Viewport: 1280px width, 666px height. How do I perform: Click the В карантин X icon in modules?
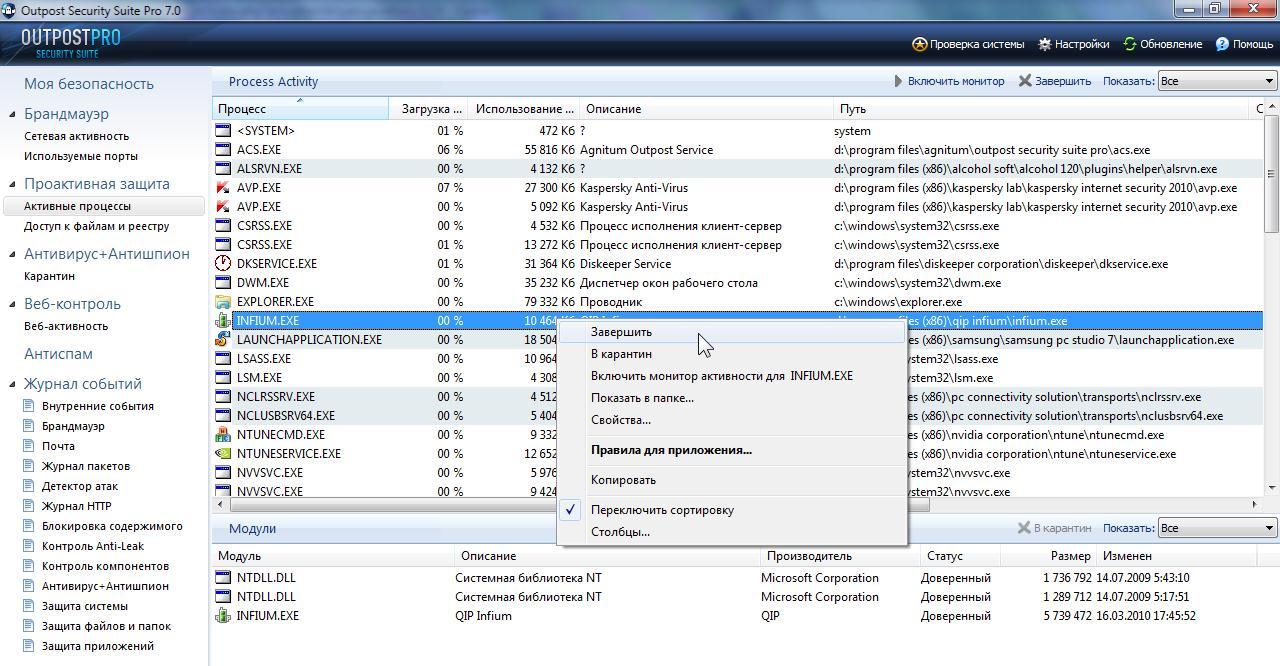coord(1024,528)
